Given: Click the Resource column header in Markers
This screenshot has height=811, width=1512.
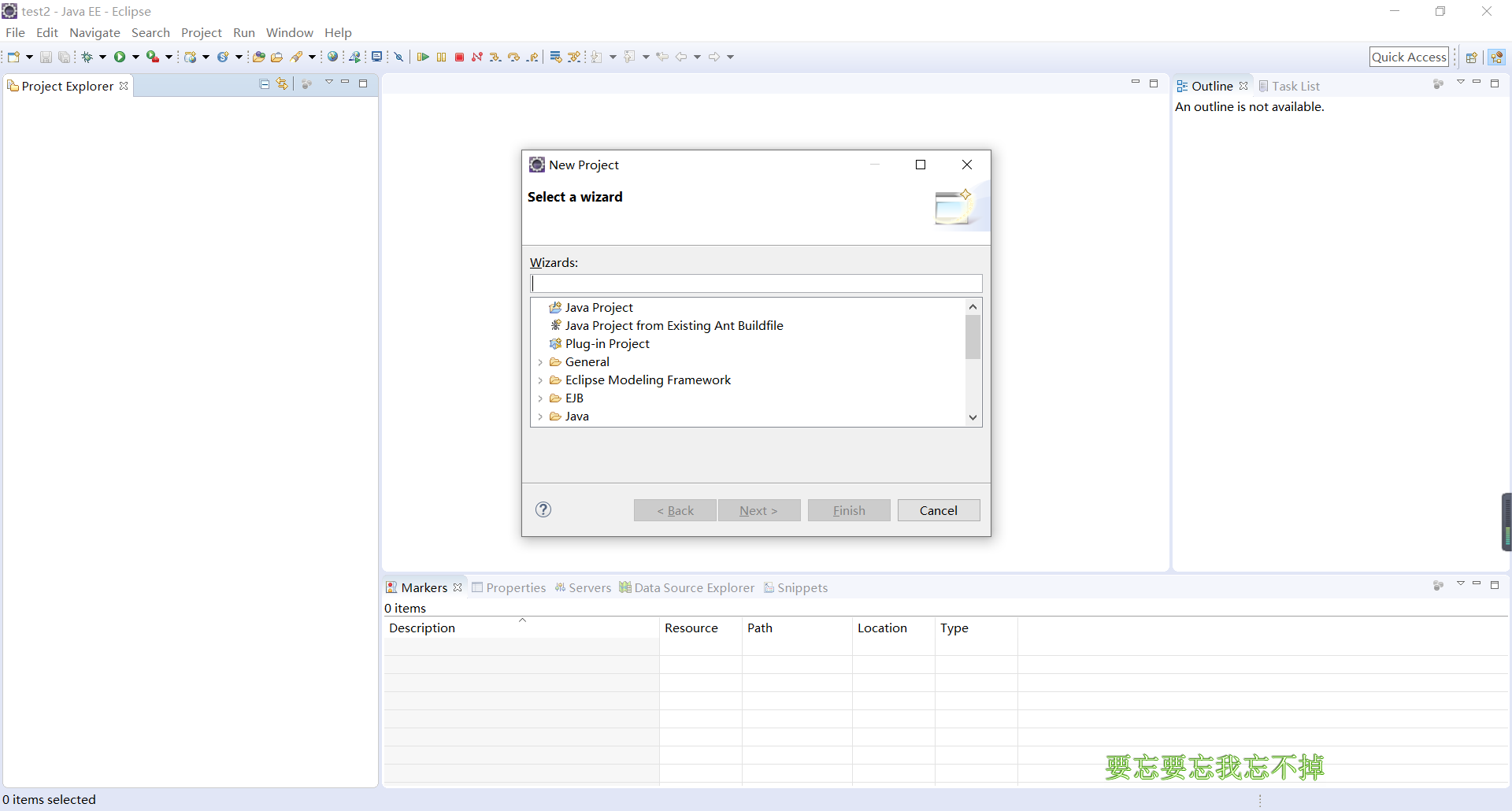Looking at the screenshot, I should 700,628.
